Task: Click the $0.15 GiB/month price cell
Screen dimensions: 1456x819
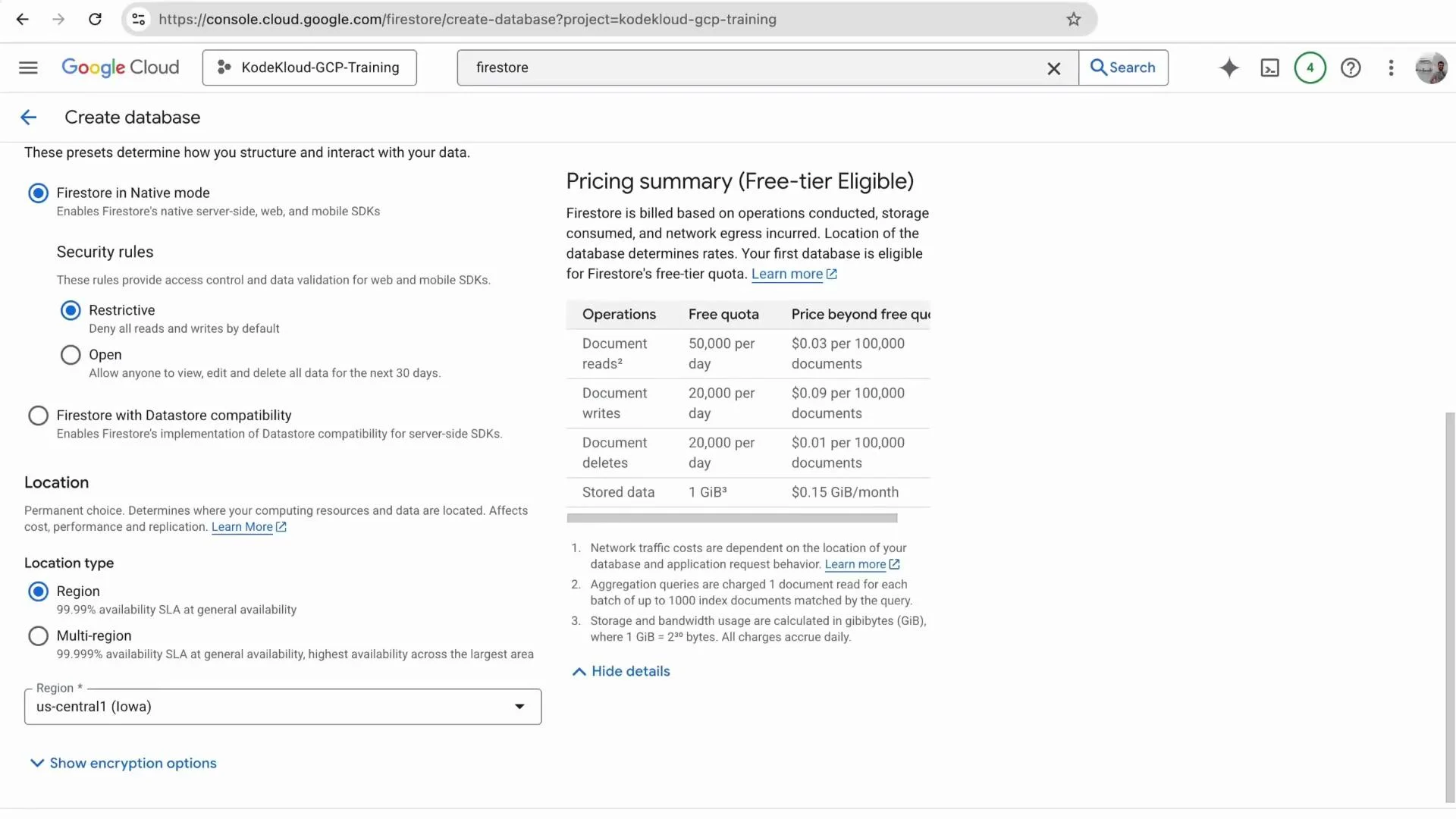Action: pyautogui.click(x=845, y=492)
